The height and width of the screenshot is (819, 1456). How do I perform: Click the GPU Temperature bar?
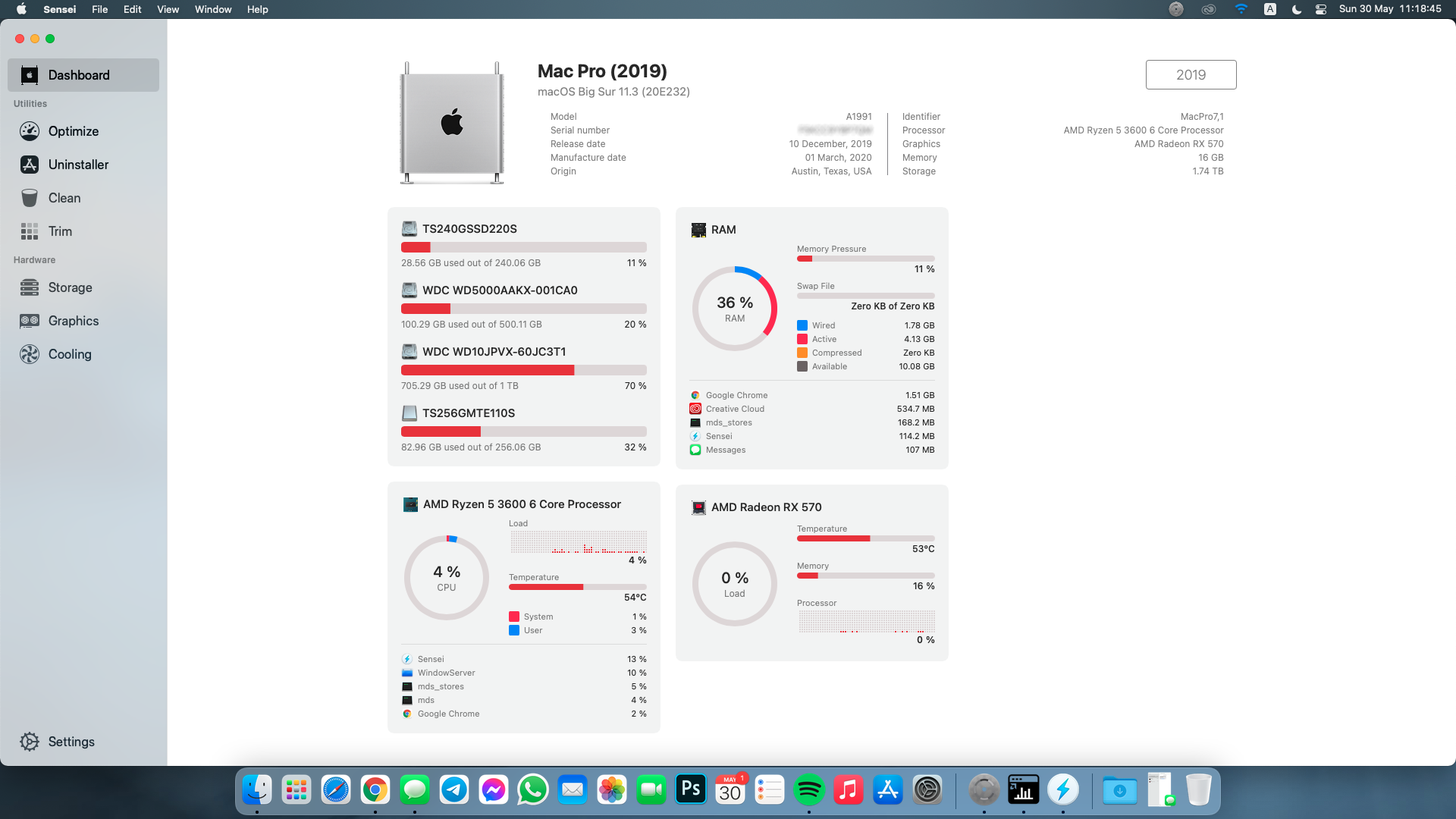tap(865, 538)
